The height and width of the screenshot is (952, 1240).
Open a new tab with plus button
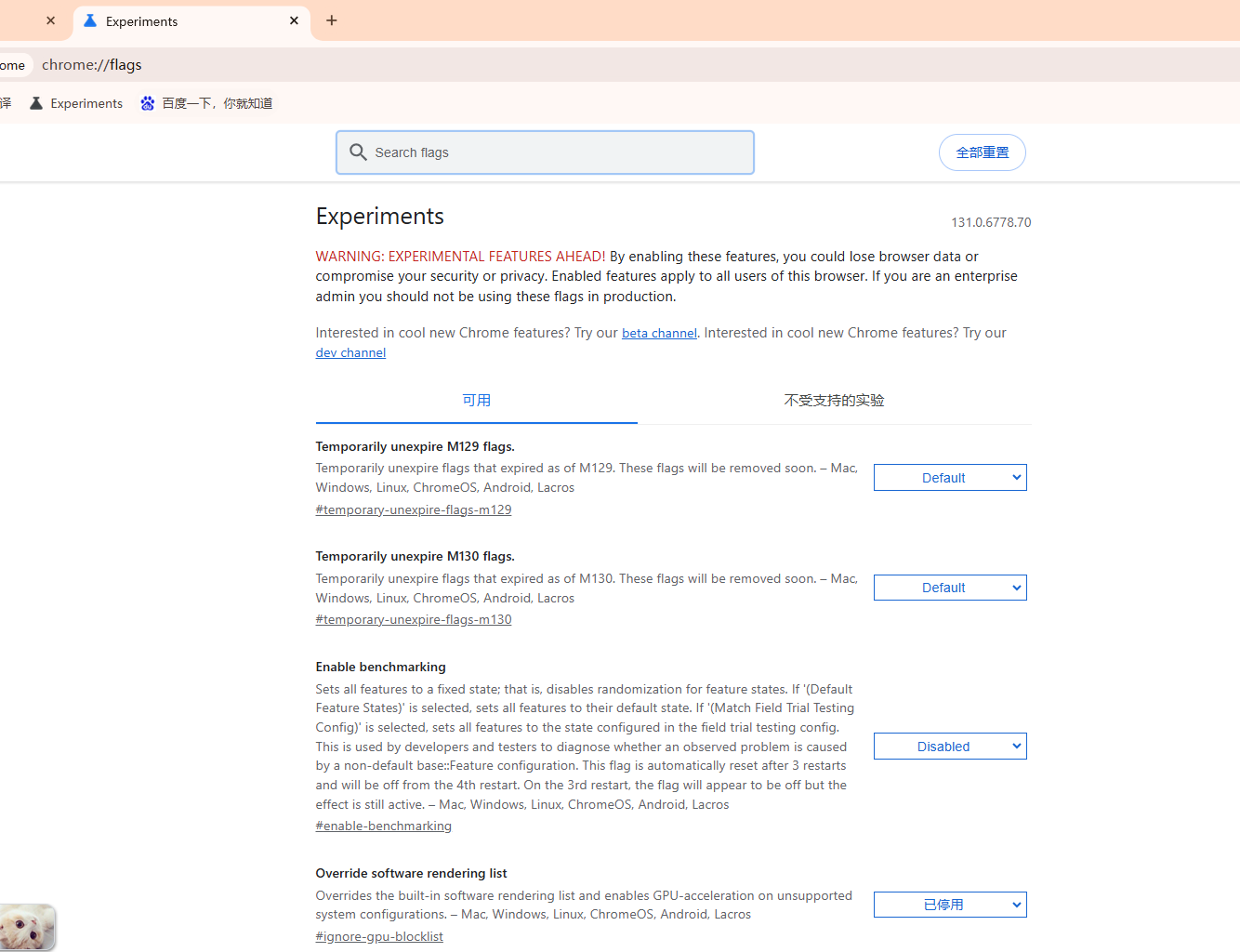[332, 20]
